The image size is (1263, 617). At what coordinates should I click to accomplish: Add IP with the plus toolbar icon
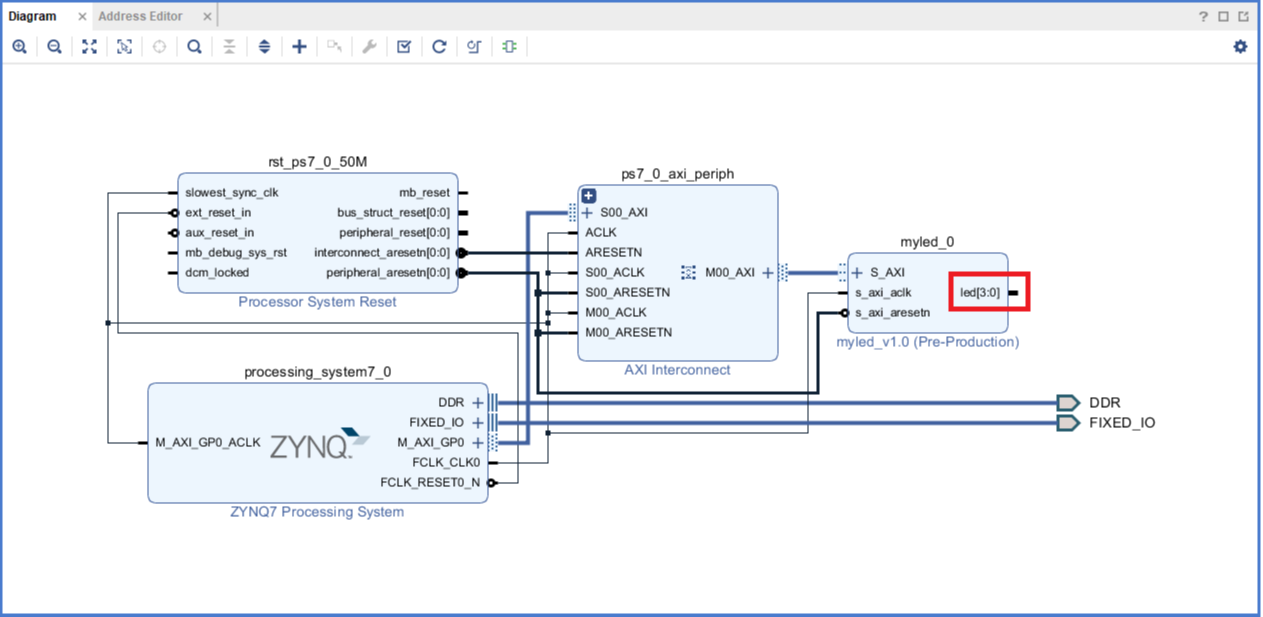299,47
